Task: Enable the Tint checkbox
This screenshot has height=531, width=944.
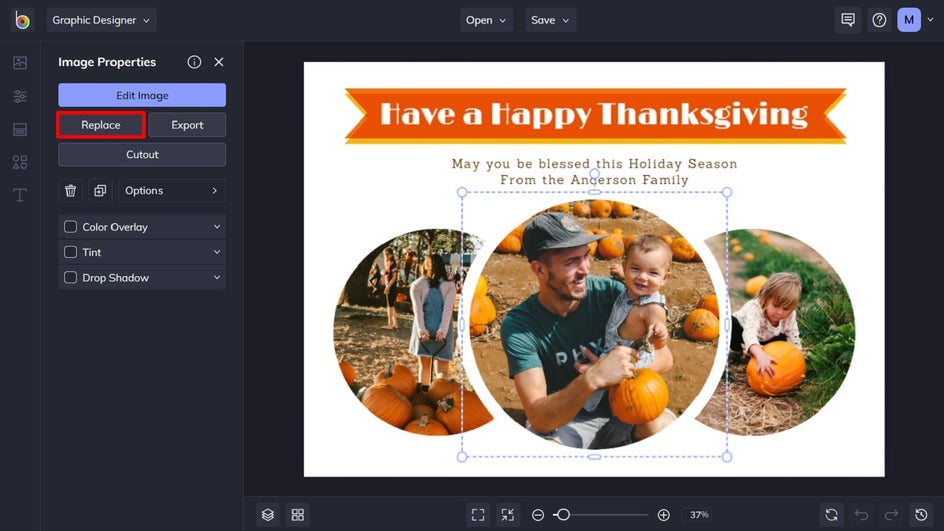Action: (x=70, y=252)
